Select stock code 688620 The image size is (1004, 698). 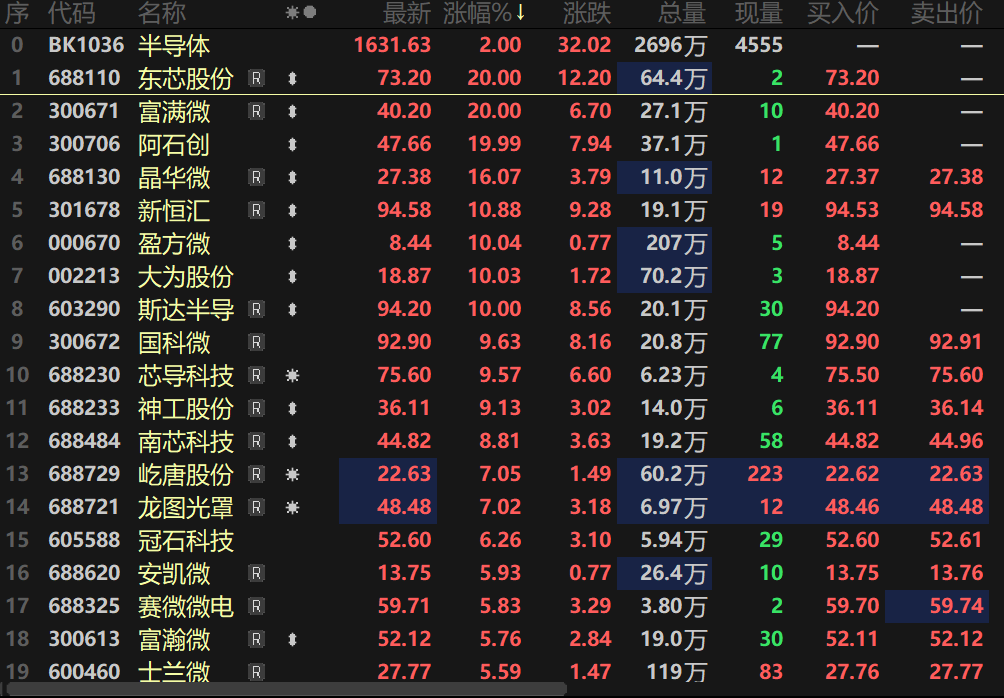pos(85,573)
